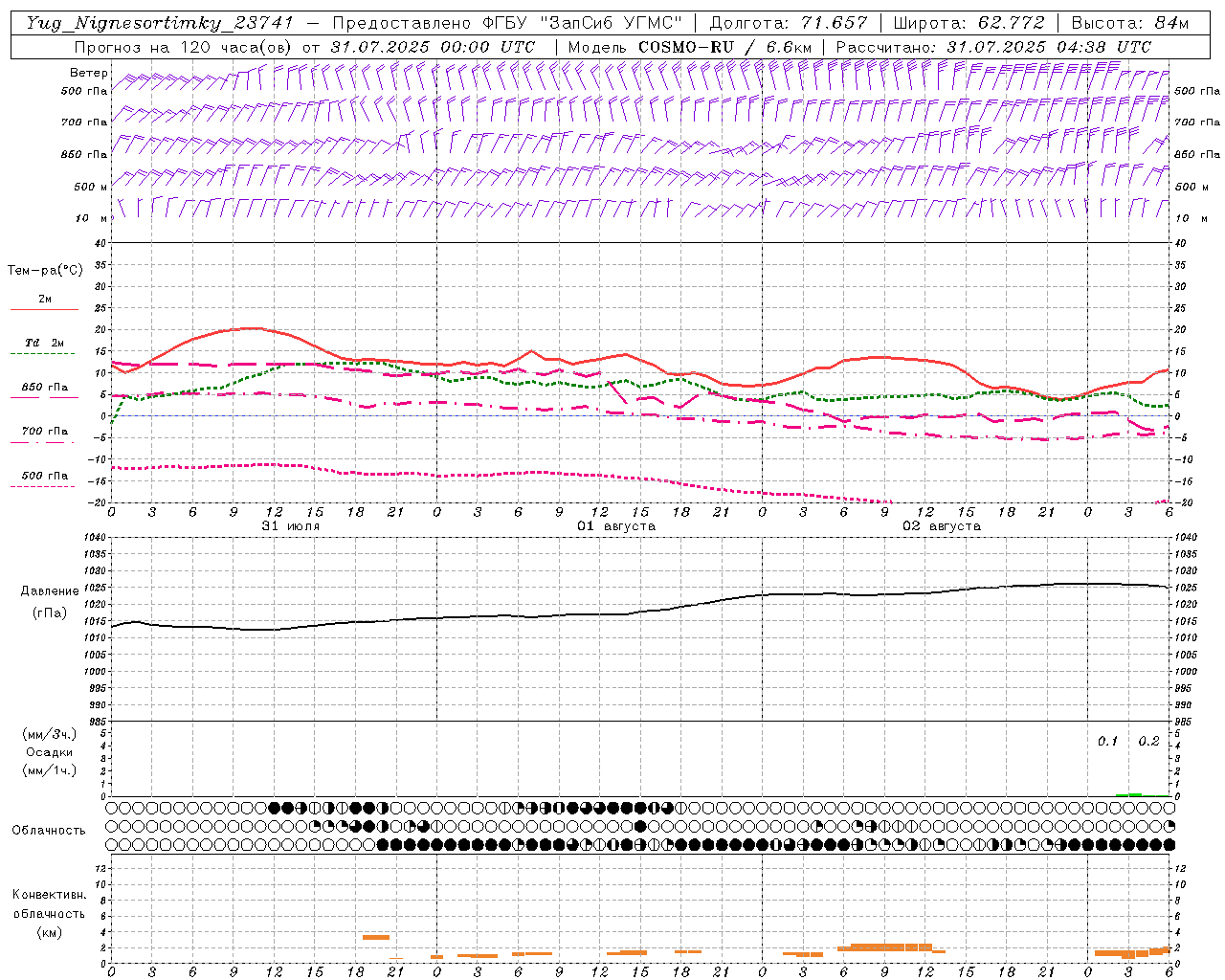Click the Высота: 84м value
The width and height of the screenshot is (1225, 980).
click(x=1129, y=23)
